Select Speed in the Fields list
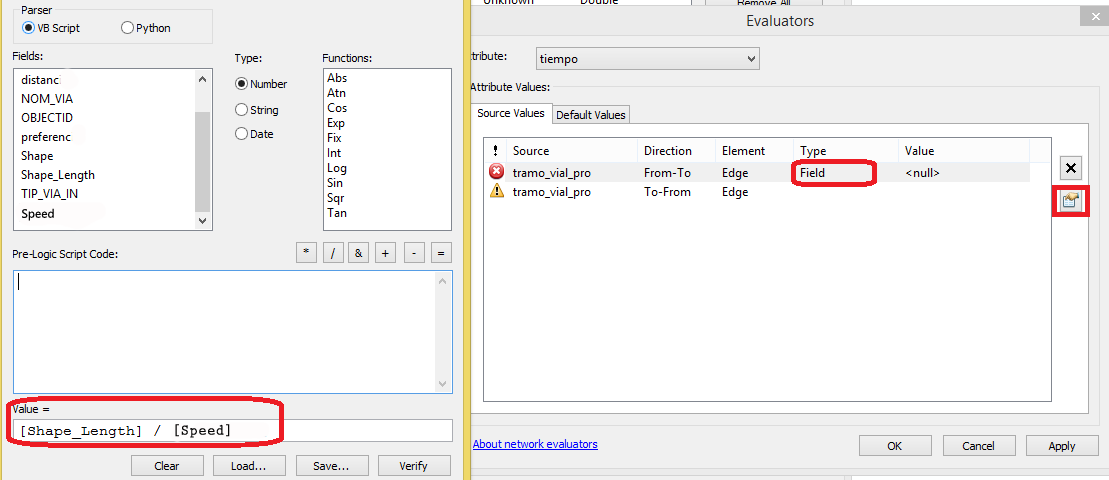The width and height of the screenshot is (1109, 480). click(x=38, y=213)
